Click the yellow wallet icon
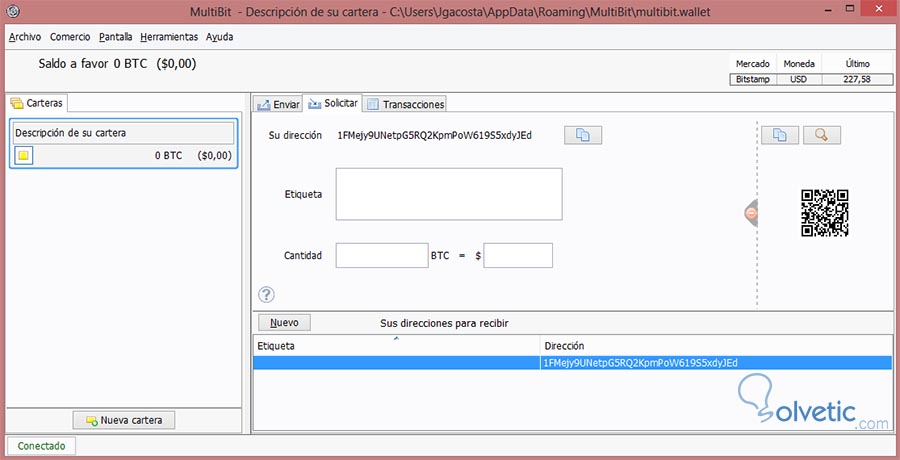900x460 pixels. [24, 156]
